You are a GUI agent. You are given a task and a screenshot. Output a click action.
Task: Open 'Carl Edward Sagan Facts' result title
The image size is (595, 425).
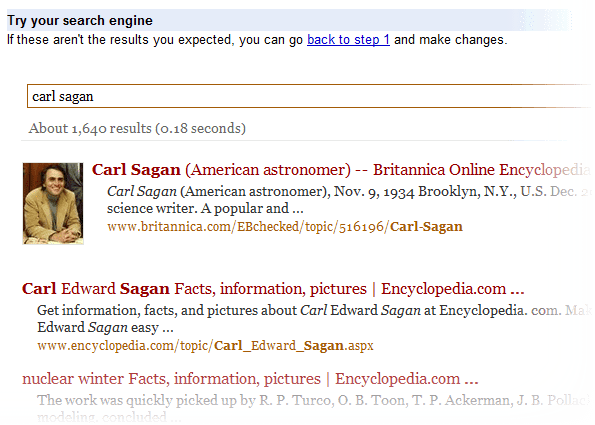click(273, 289)
